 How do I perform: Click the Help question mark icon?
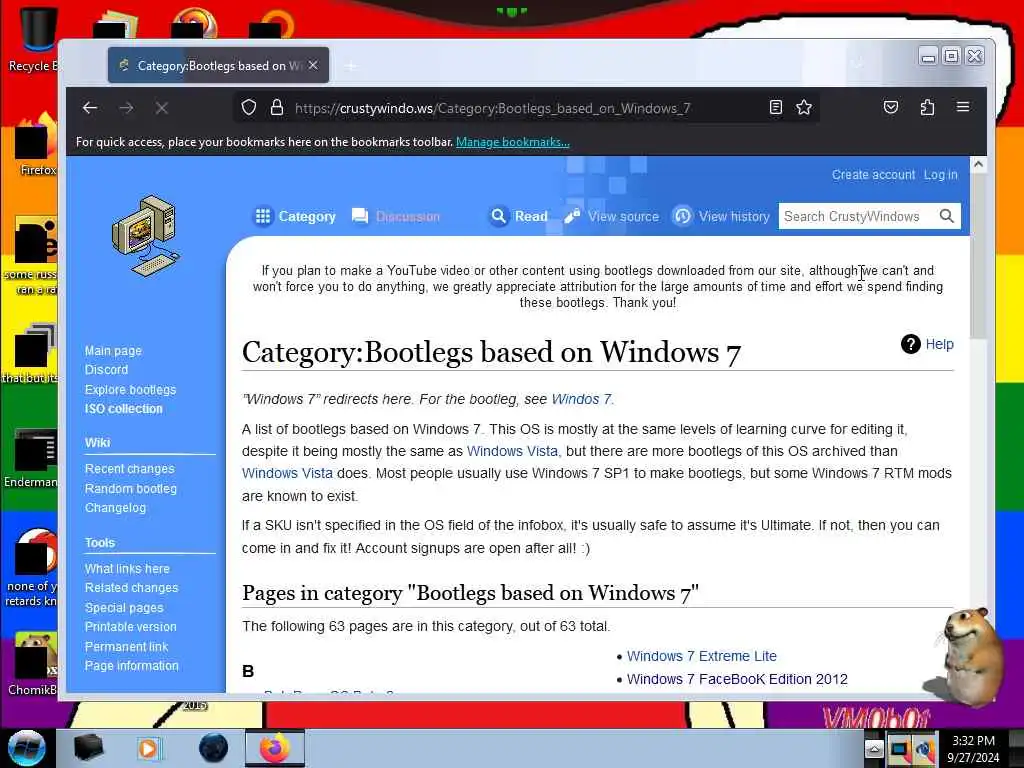(x=910, y=344)
